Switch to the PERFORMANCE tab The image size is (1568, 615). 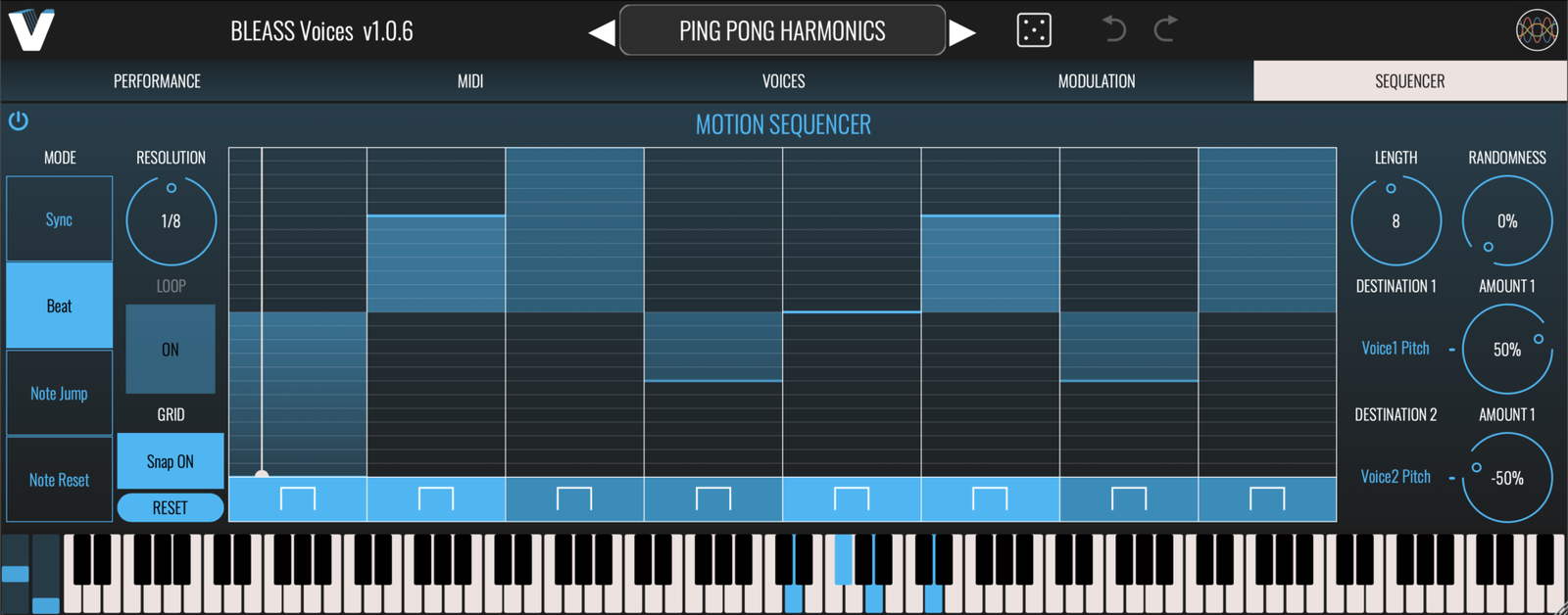[157, 81]
